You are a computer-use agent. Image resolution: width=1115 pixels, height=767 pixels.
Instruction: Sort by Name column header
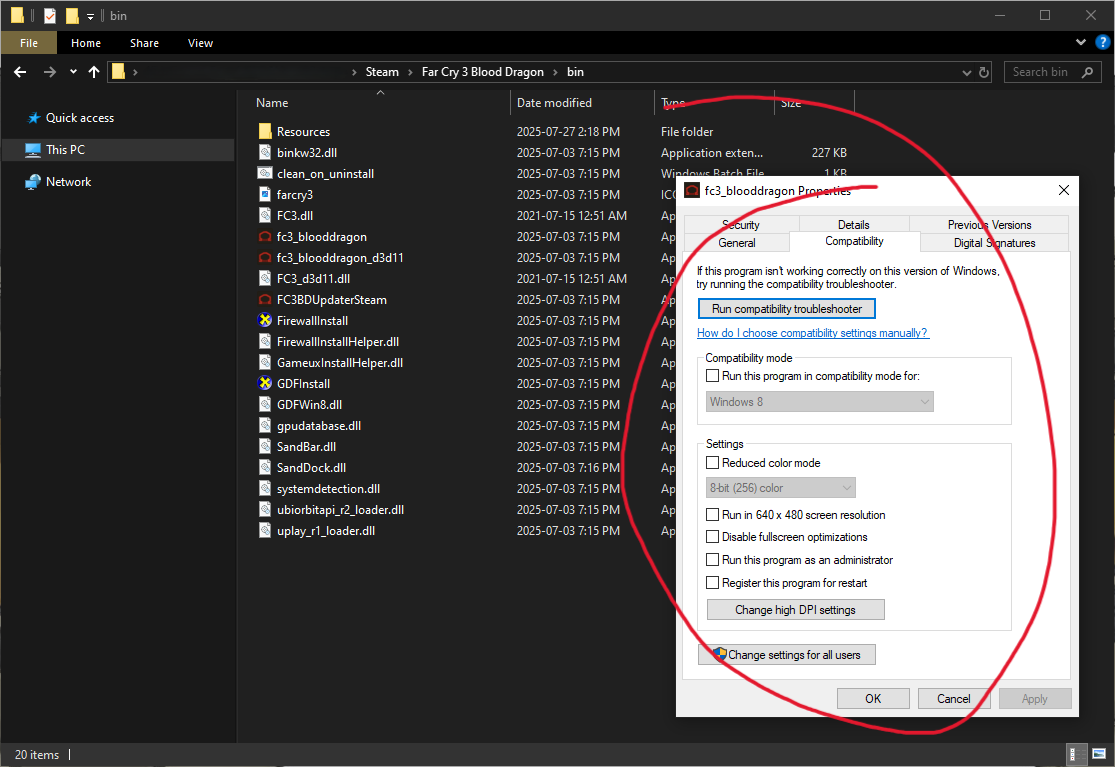(x=272, y=103)
